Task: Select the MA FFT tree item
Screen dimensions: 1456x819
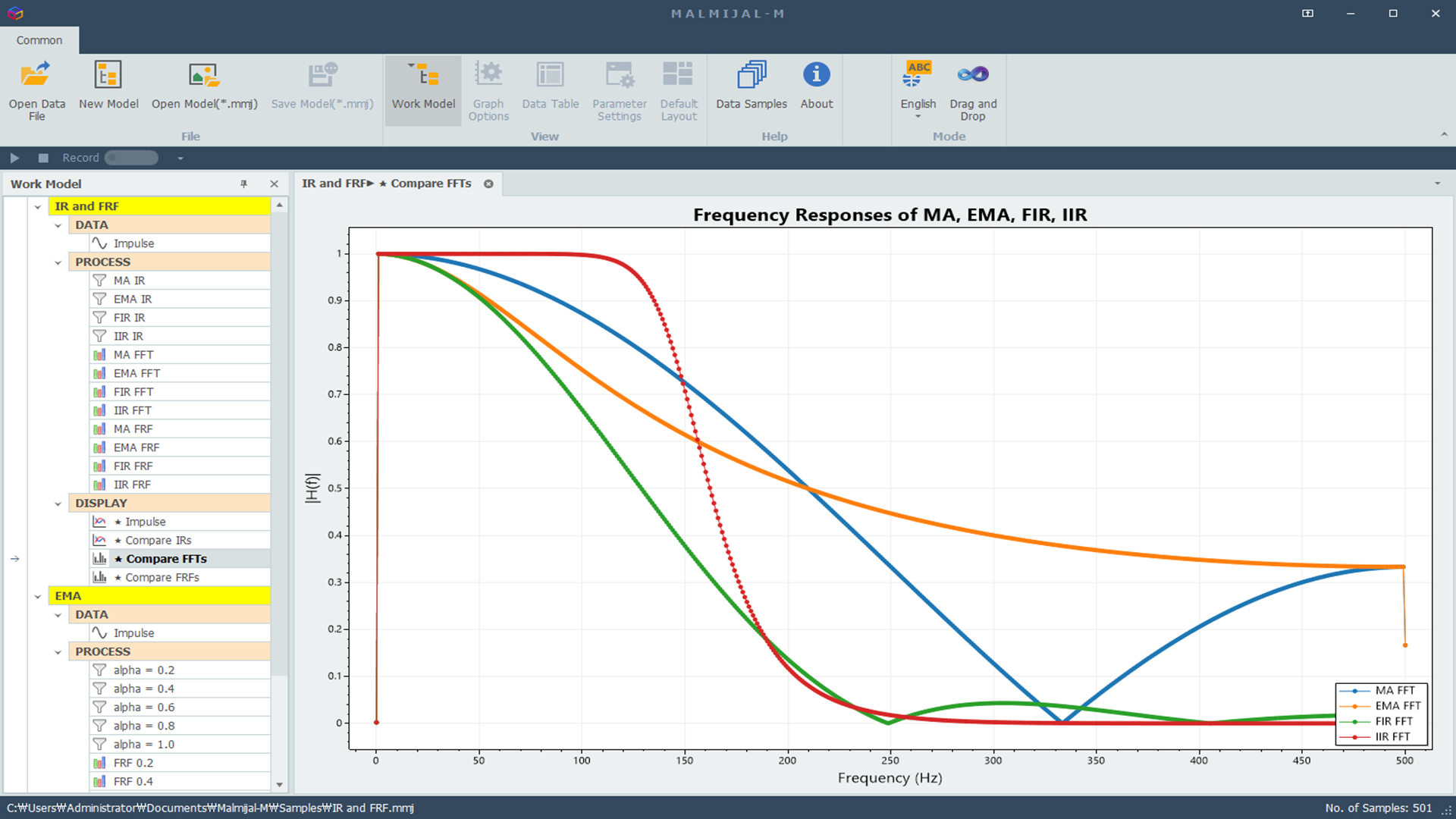Action: (133, 354)
